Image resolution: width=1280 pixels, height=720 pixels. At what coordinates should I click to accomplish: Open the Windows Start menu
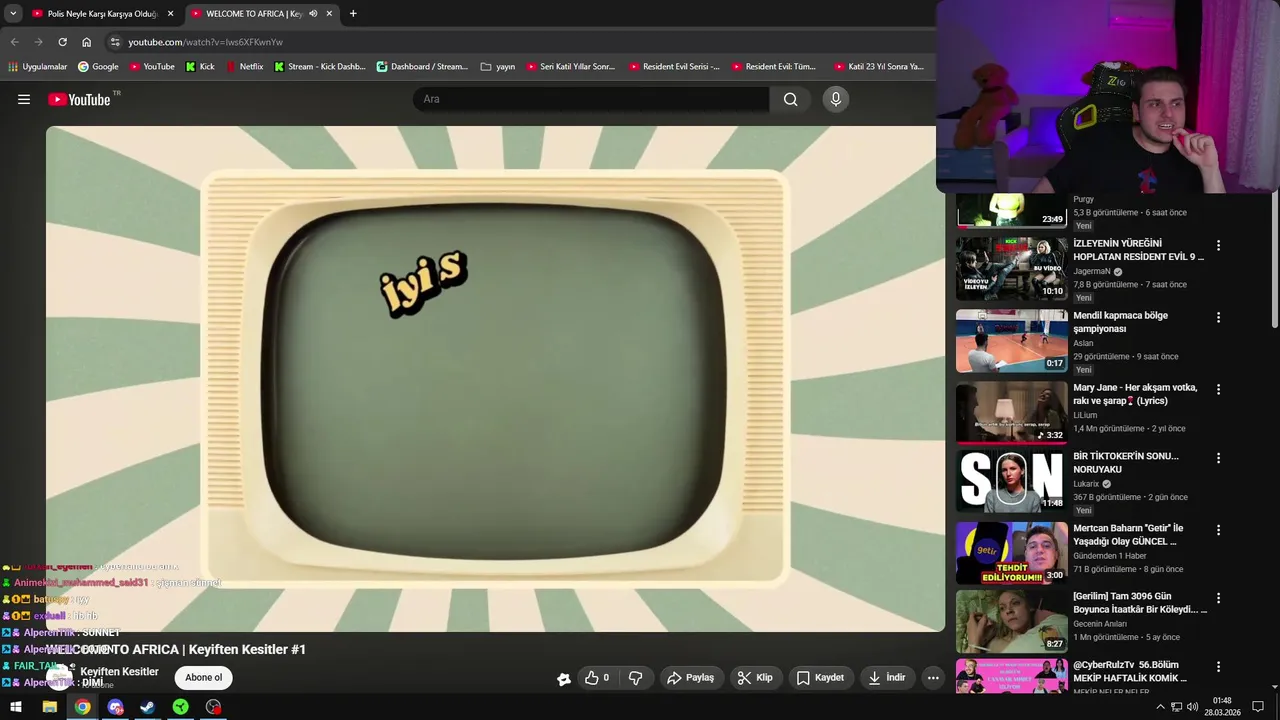[x=15, y=707]
